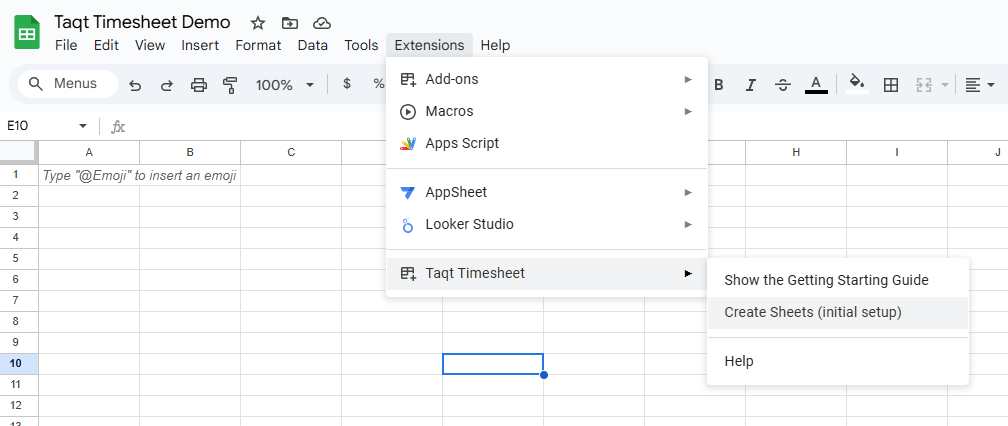Toggle strikethrough formatting
1008x426 pixels.
point(783,85)
